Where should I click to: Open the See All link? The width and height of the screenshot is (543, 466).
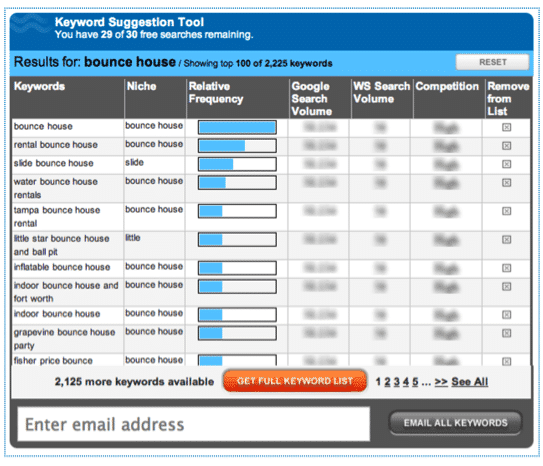[470, 382]
